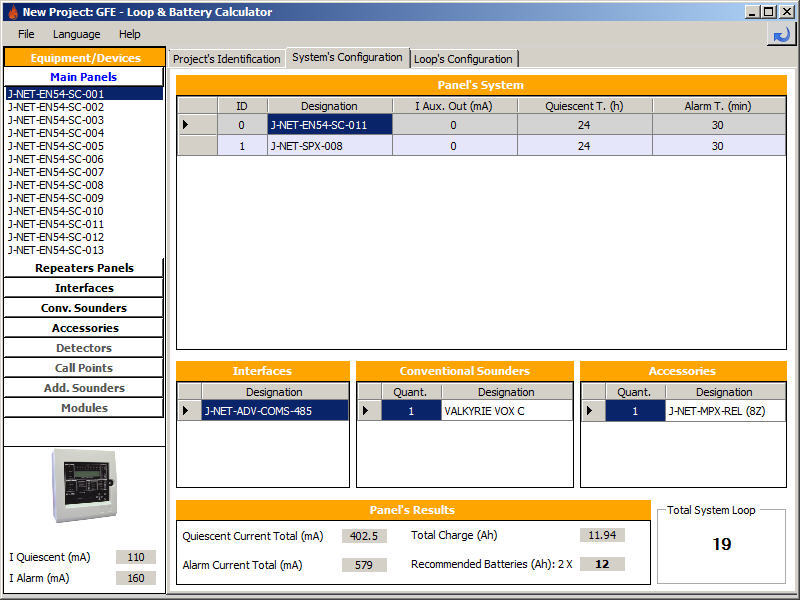
Task: Click the Repeaters Panels header
Action: pos(83,268)
